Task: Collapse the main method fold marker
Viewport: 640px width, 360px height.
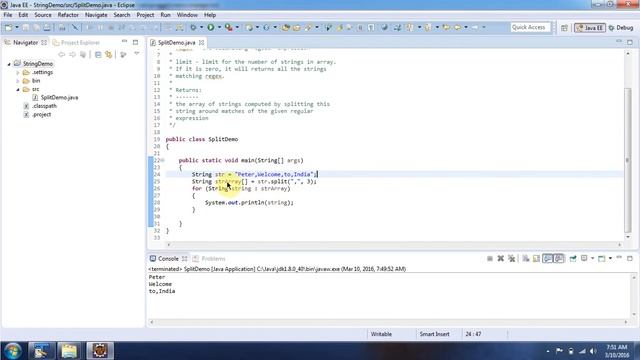Action: (162, 160)
